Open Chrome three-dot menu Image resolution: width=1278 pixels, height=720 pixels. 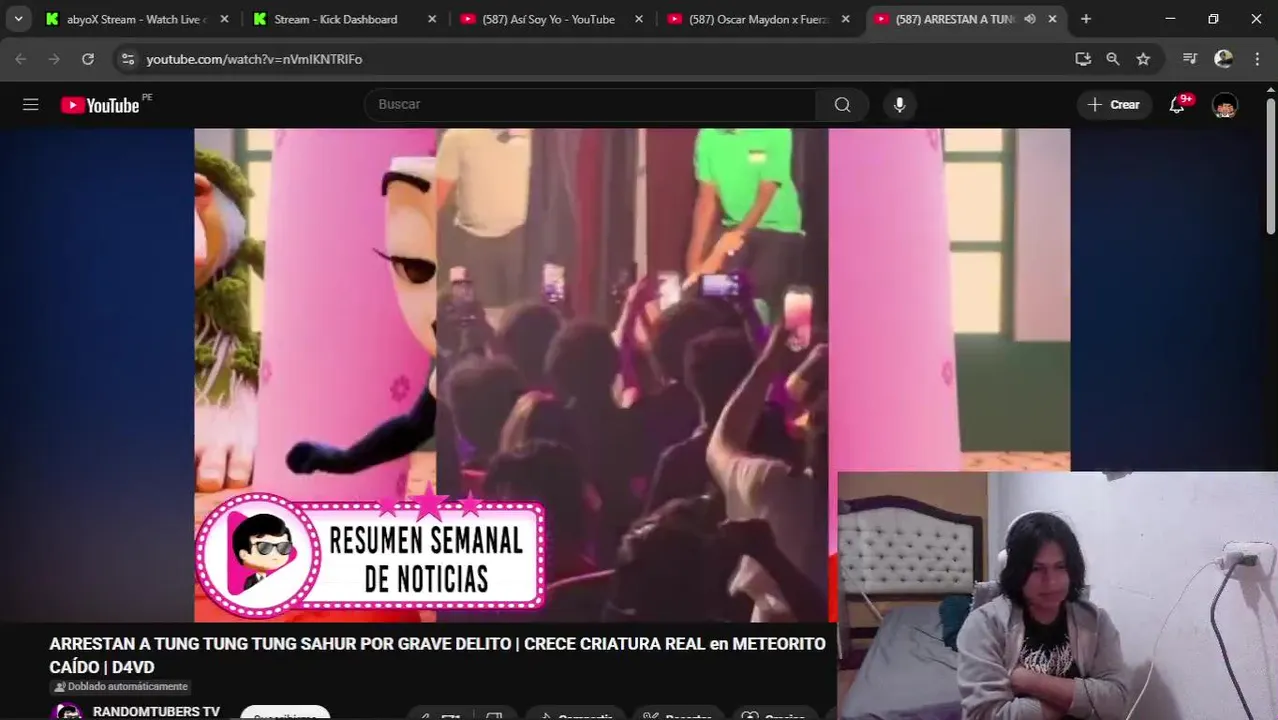pyautogui.click(x=1257, y=59)
